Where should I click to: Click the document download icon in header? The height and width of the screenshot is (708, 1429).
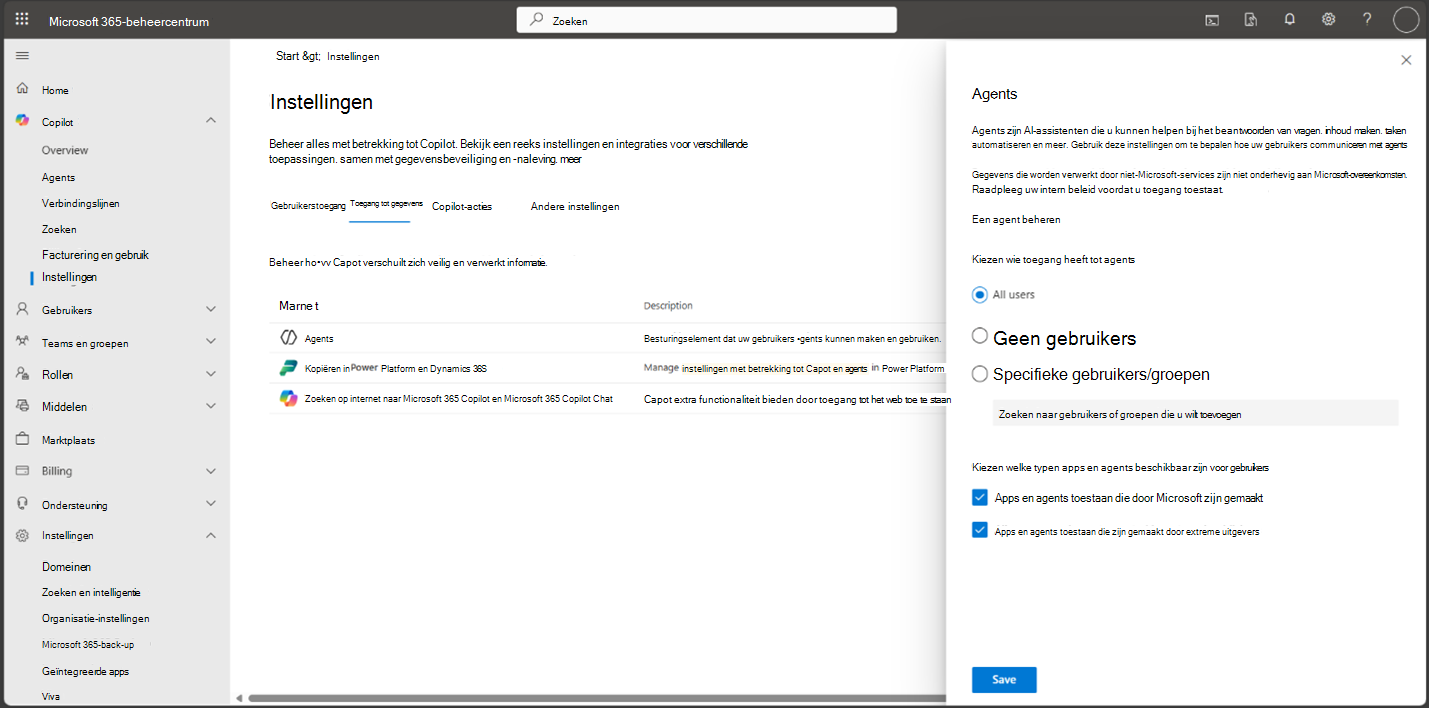[x=1250, y=19]
